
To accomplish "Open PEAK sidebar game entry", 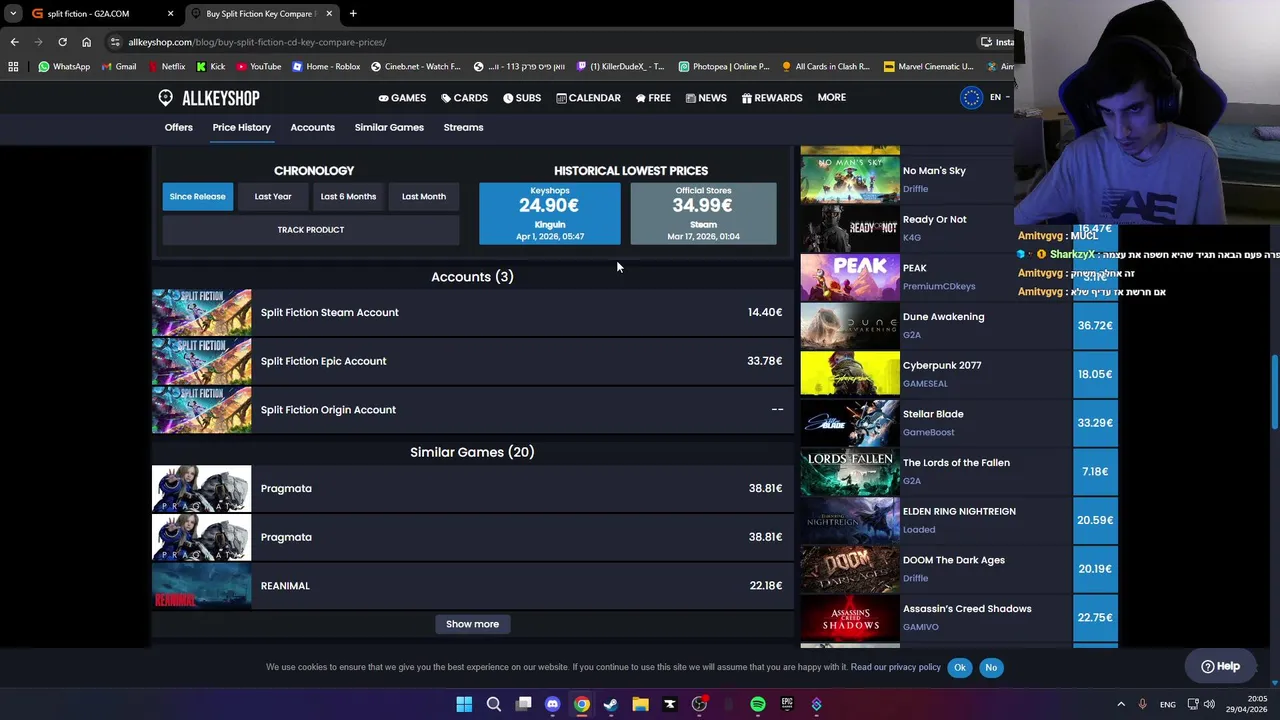I will [914, 268].
